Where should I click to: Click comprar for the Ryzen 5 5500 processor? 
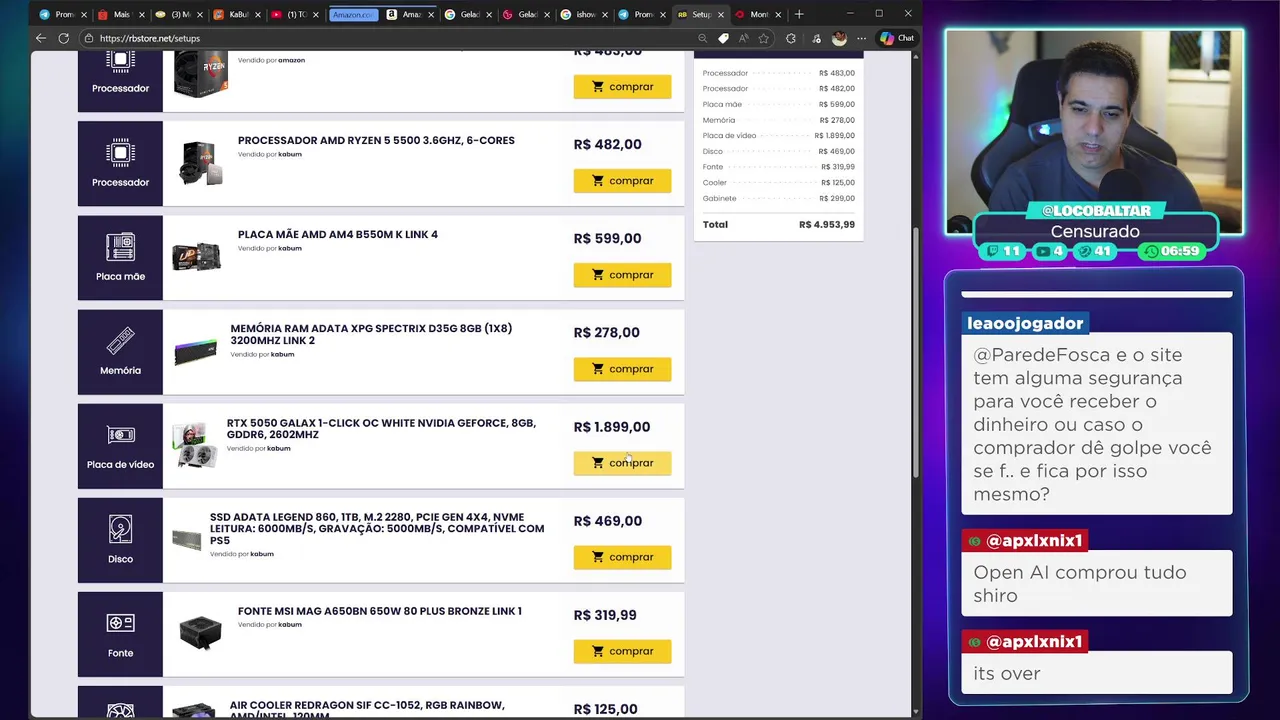622,181
